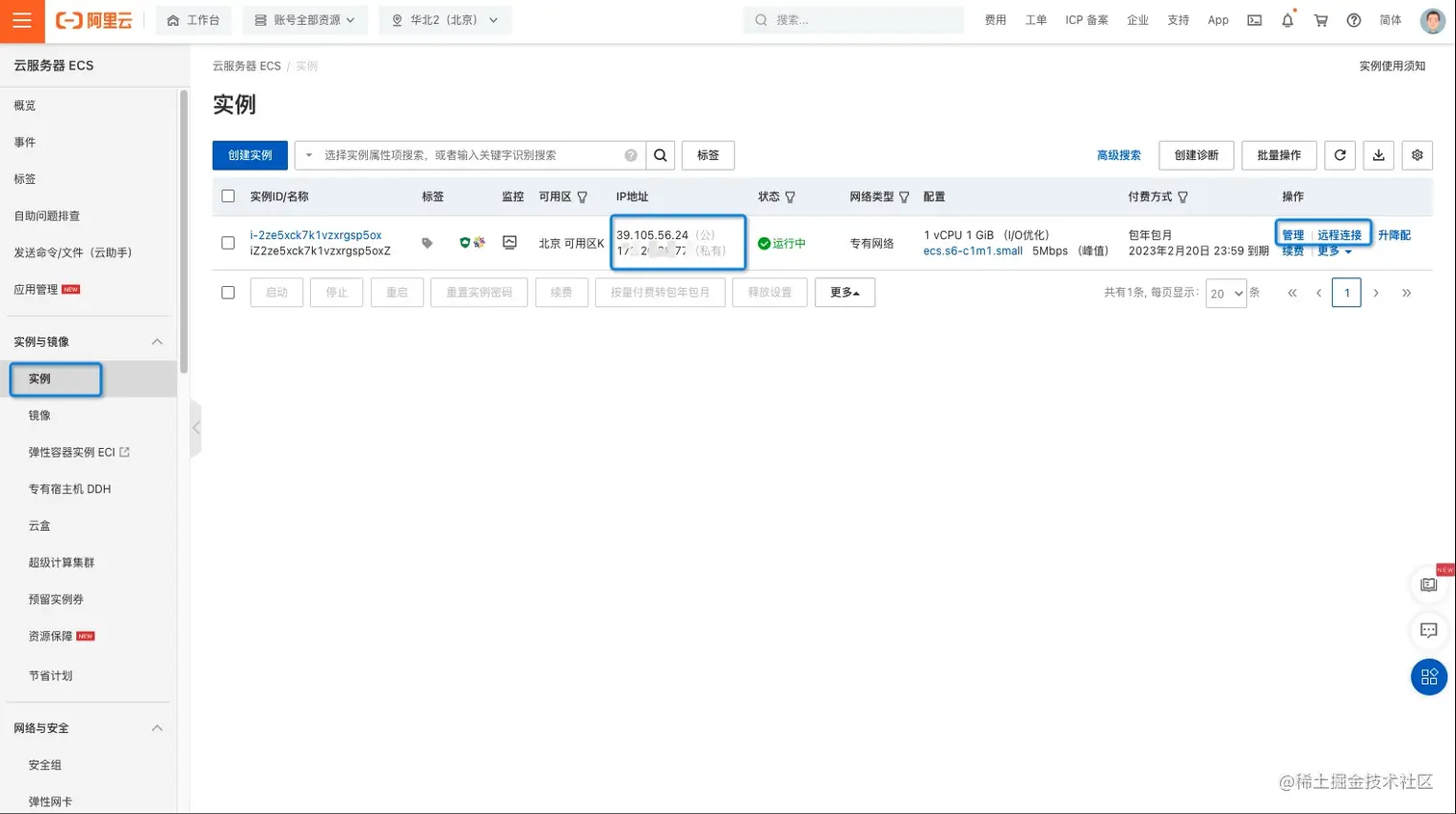1456x814 pixels.
Task: Filter by 可用区 funnel icon
Action: coord(583,197)
